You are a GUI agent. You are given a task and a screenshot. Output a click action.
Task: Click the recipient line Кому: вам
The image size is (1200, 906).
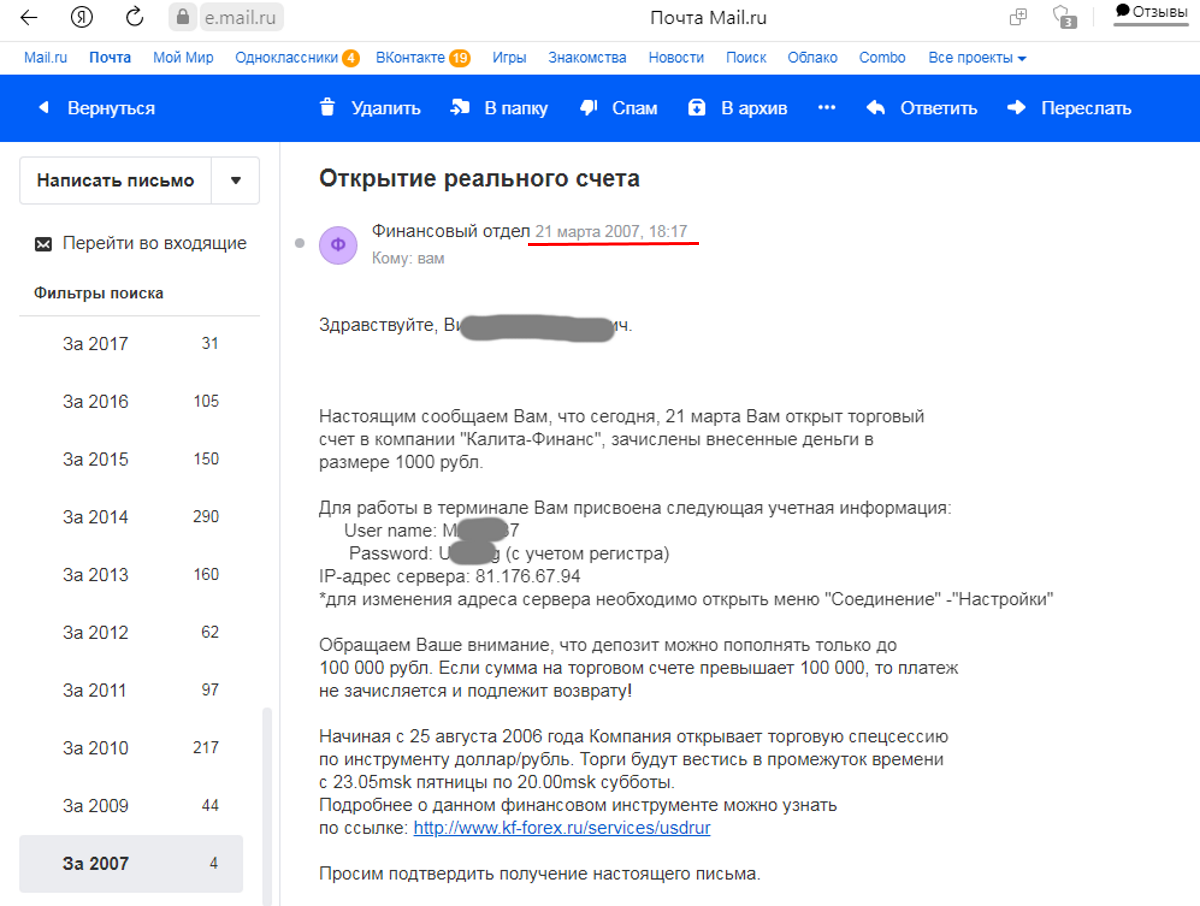(x=408, y=258)
